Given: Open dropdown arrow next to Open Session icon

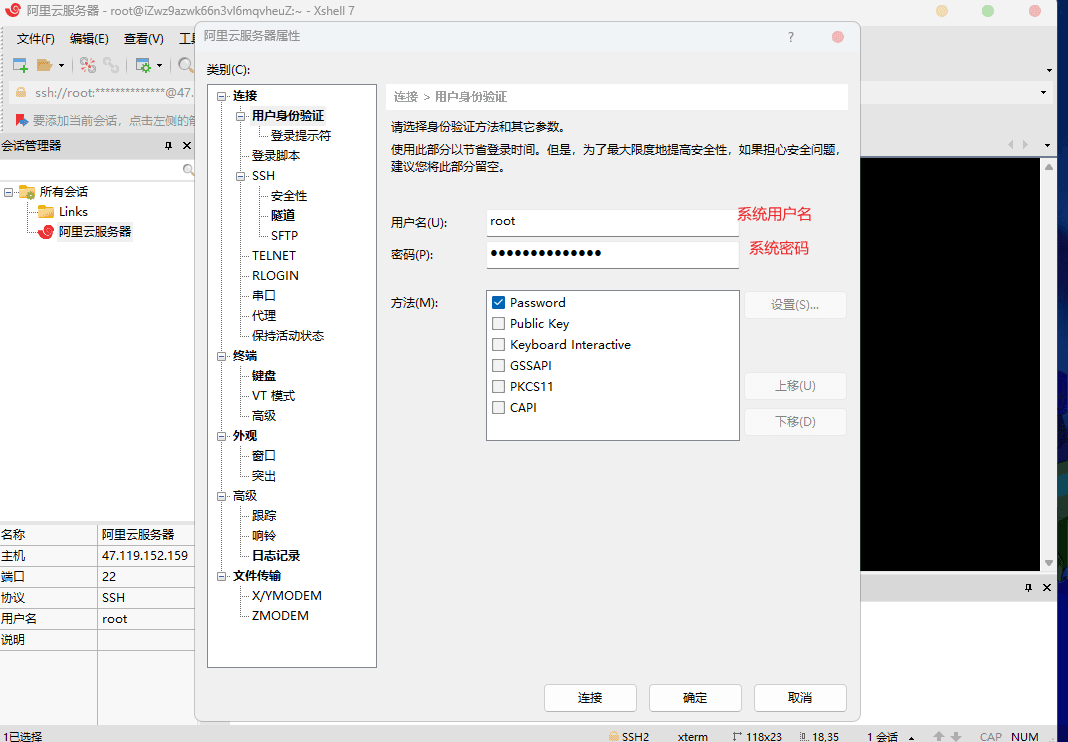Looking at the screenshot, I should (61, 66).
